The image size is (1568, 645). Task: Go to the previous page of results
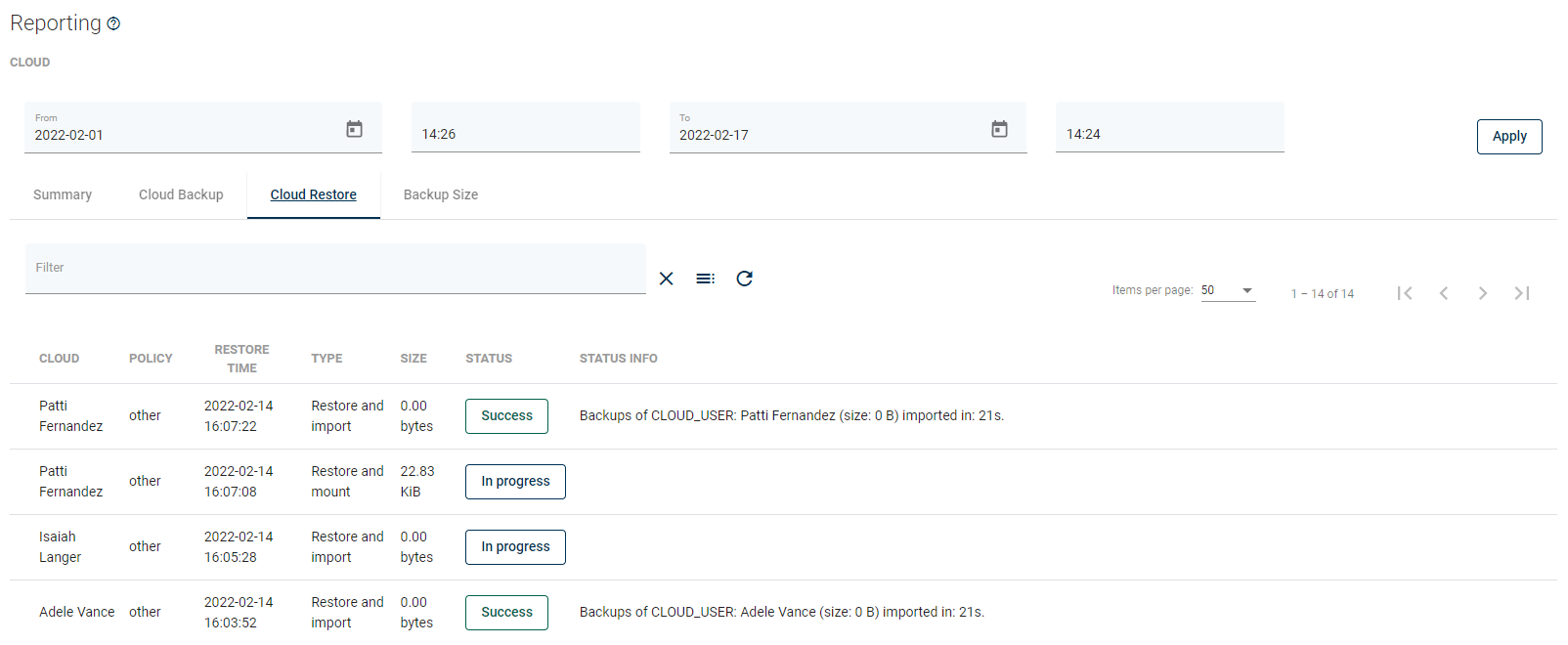[x=1444, y=293]
